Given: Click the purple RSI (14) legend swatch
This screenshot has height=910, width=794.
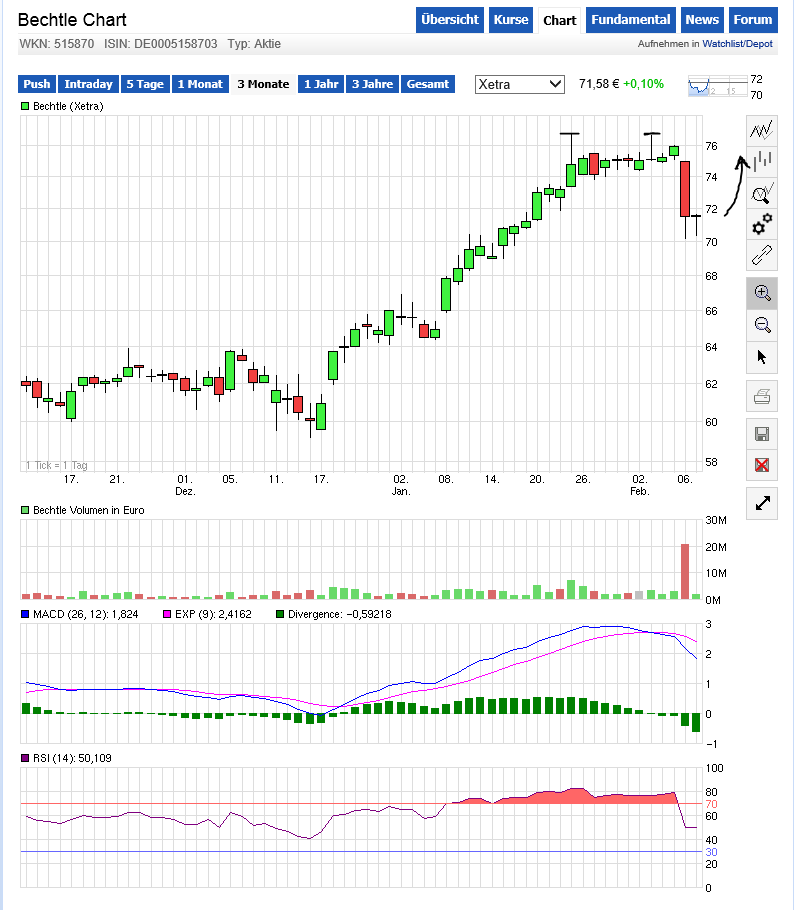Looking at the screenshot, I should tap(25, 758).
